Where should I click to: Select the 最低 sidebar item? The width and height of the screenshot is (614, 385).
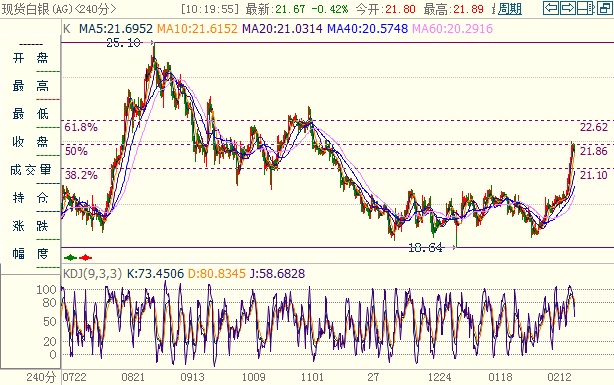pyautogui.click(x=31, y=114)
